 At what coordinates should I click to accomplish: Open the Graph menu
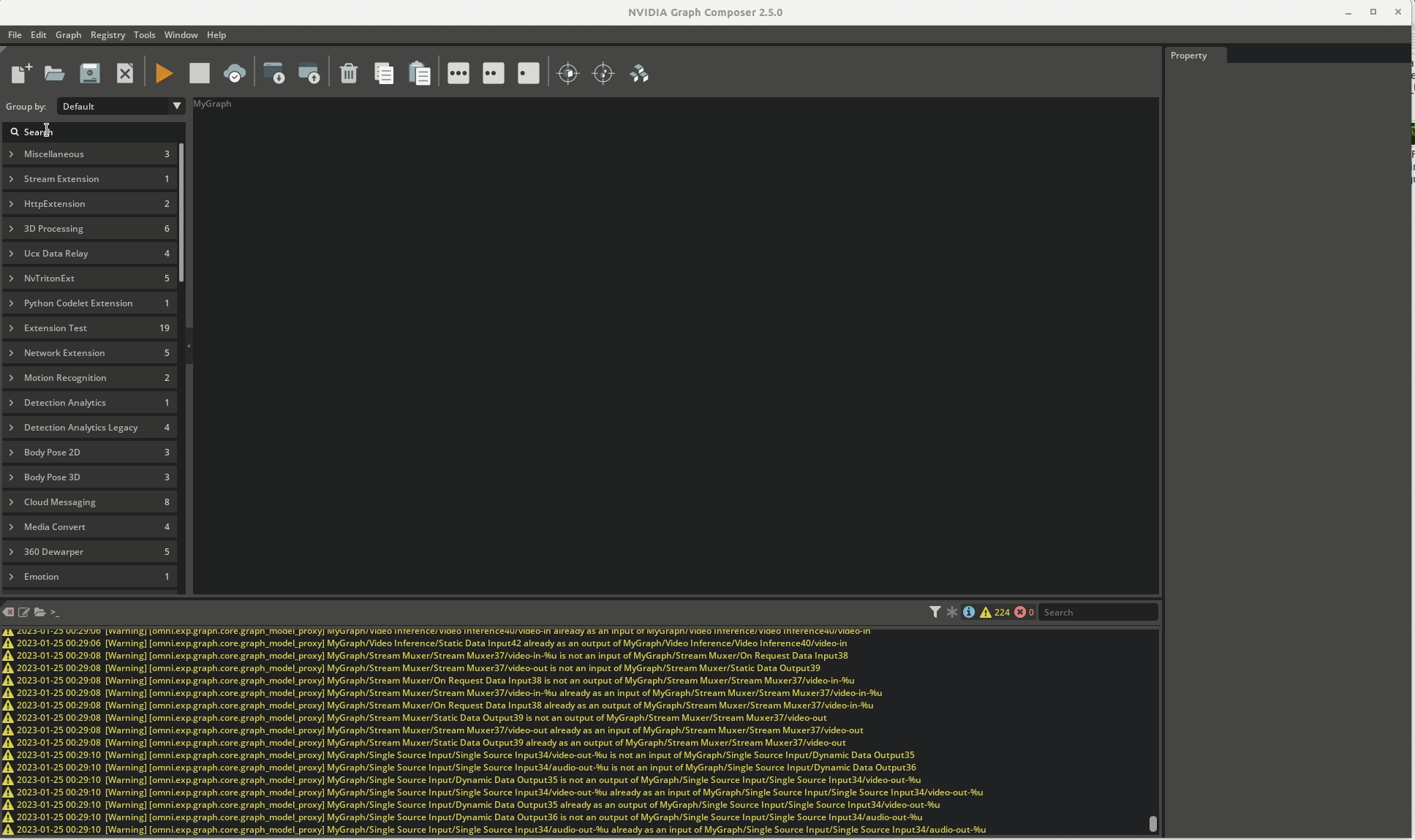pos(68,34)
